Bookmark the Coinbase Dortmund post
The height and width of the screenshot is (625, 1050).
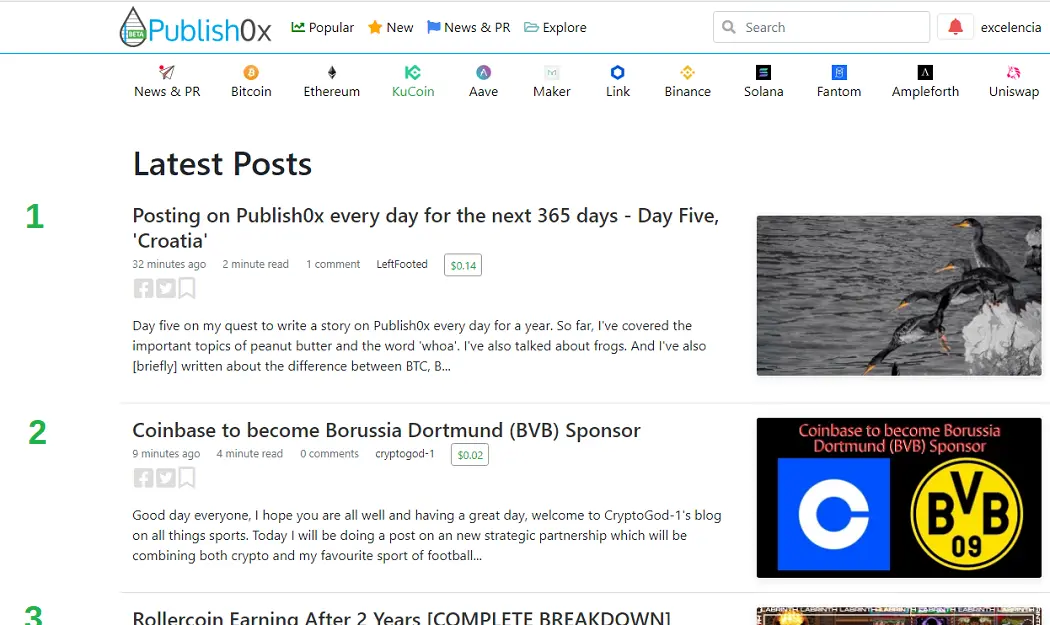pyautogui.click(x=187, y=478)
